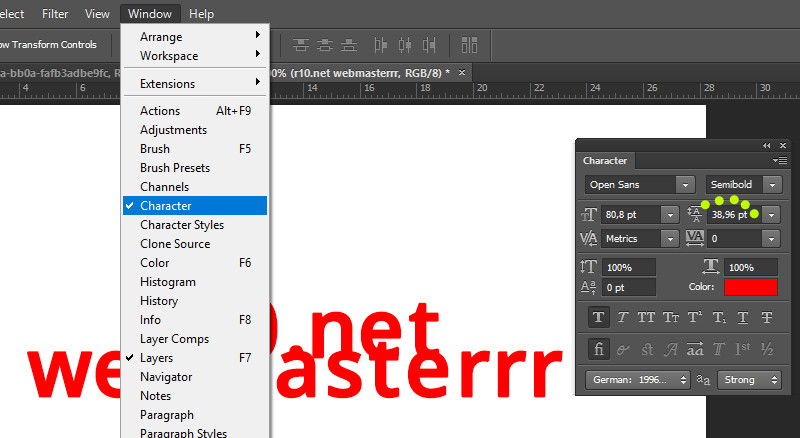This screenshot has width=800, height=438.
Task: Open the tracking value 0 dropdown
Action: [x=771, y=238]
